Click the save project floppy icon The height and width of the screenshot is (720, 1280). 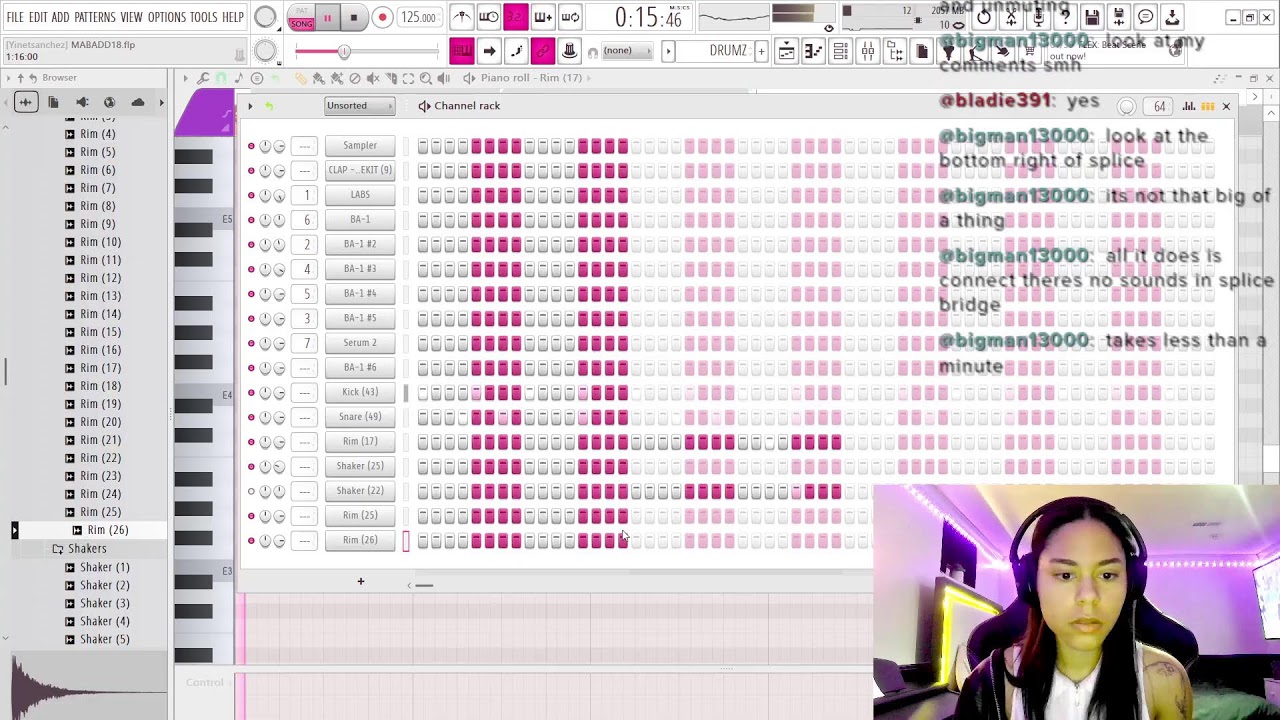[1092, 17]
